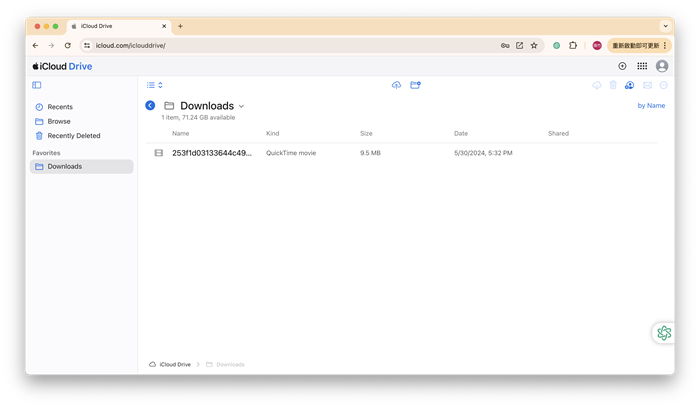Go to iCloud Drive in breadcrumb path

coord(170,364)
